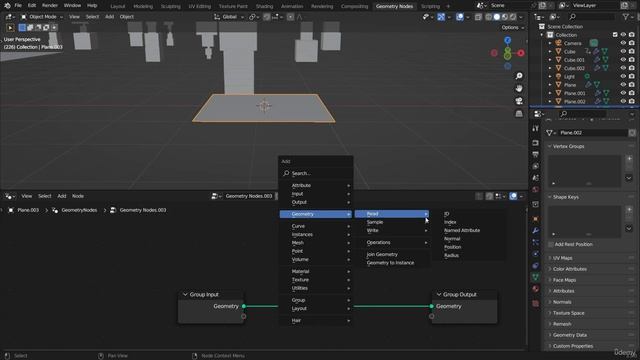Viewport: 640px width, 360px height.
Task: Add a shape key with the plus button
Action: tap(629, 209)
